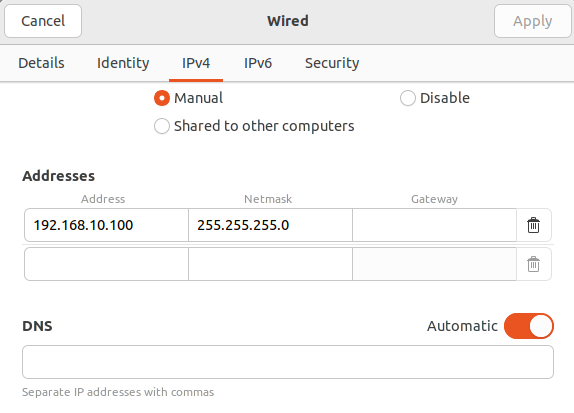
Task: Click the DNS section heading
Action: (x=37, y=326)
